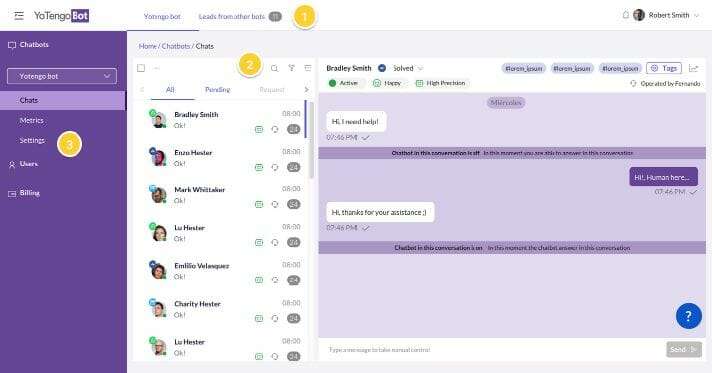
Task: Click the Tags button
Action: tap(664, 68)
